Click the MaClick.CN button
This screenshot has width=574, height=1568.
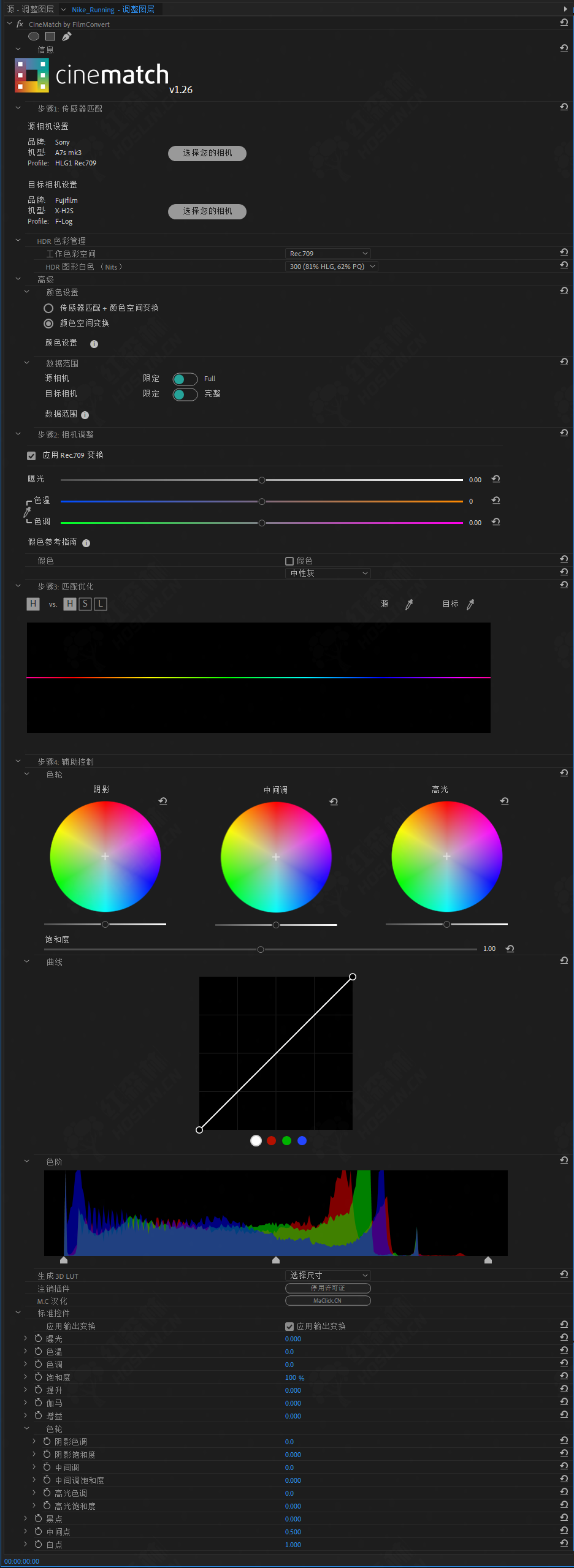(328, 1301)
